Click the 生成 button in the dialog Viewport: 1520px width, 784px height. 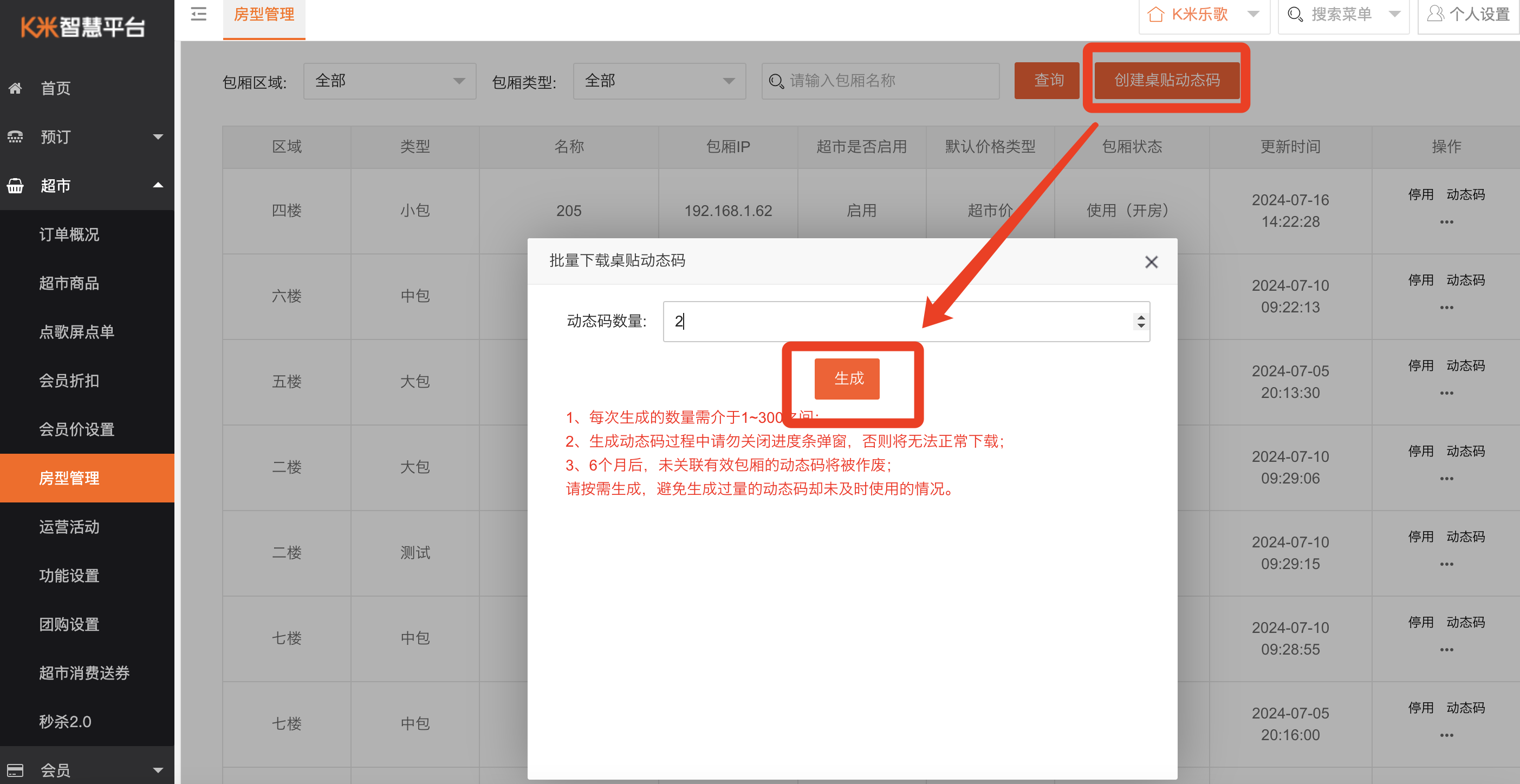click(847, 378)
